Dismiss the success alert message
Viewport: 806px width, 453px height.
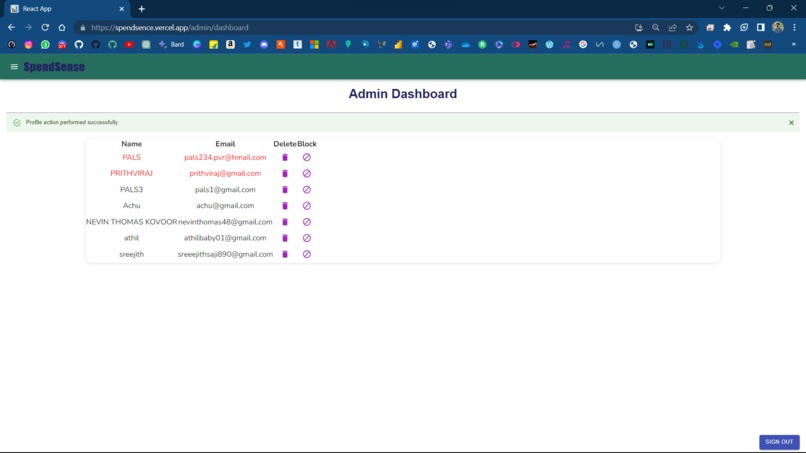tap(791, 122)
